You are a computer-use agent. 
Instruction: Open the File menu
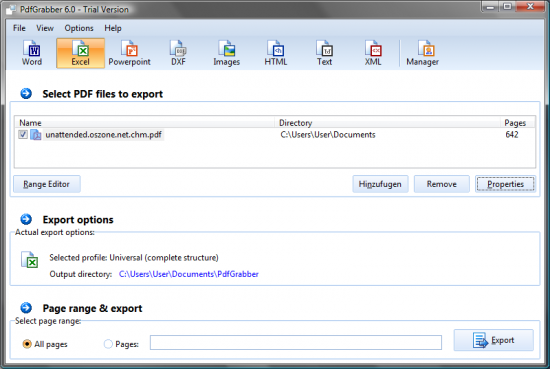(x=19, y=28)
